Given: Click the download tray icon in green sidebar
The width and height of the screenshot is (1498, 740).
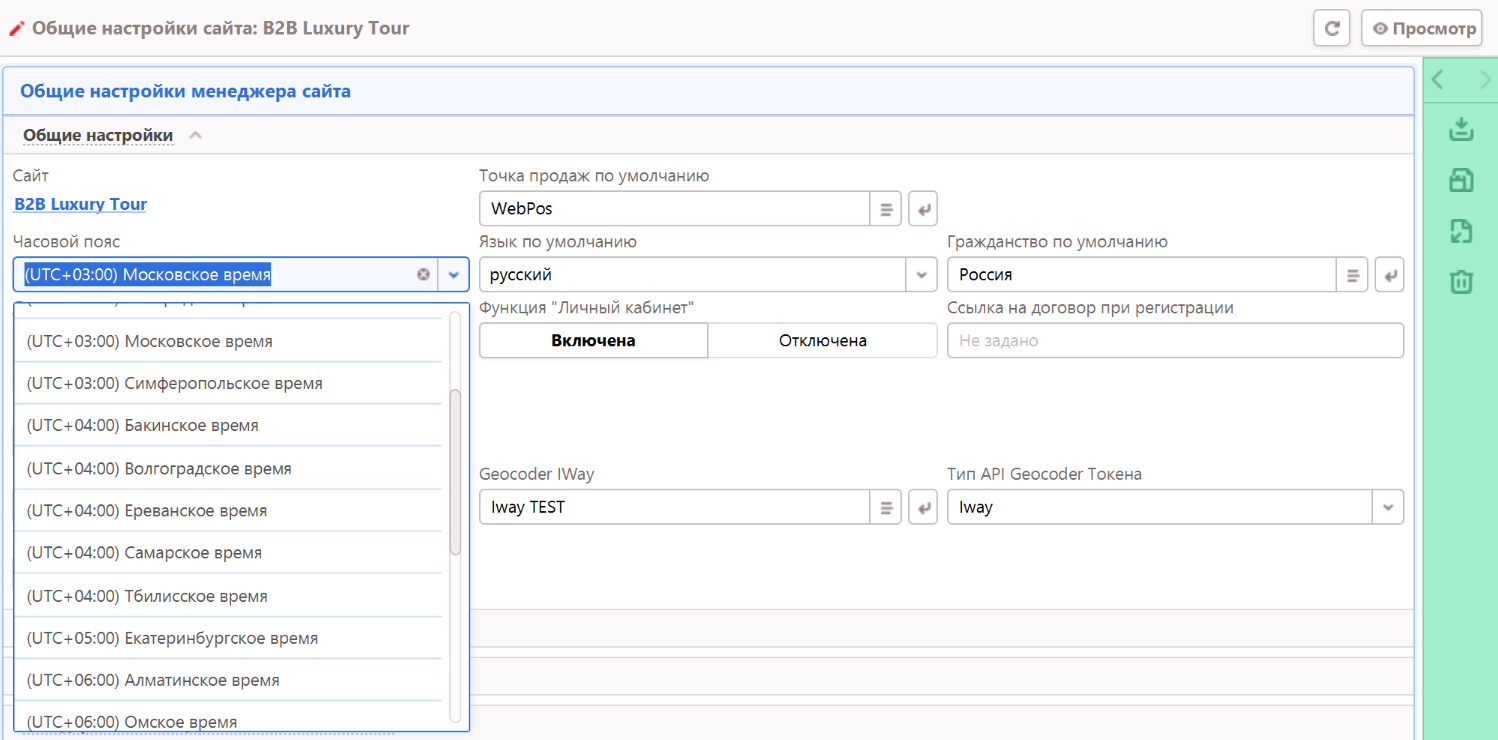Looking at the screenshot, I should pyautogui.click(x=1461, y=129).
